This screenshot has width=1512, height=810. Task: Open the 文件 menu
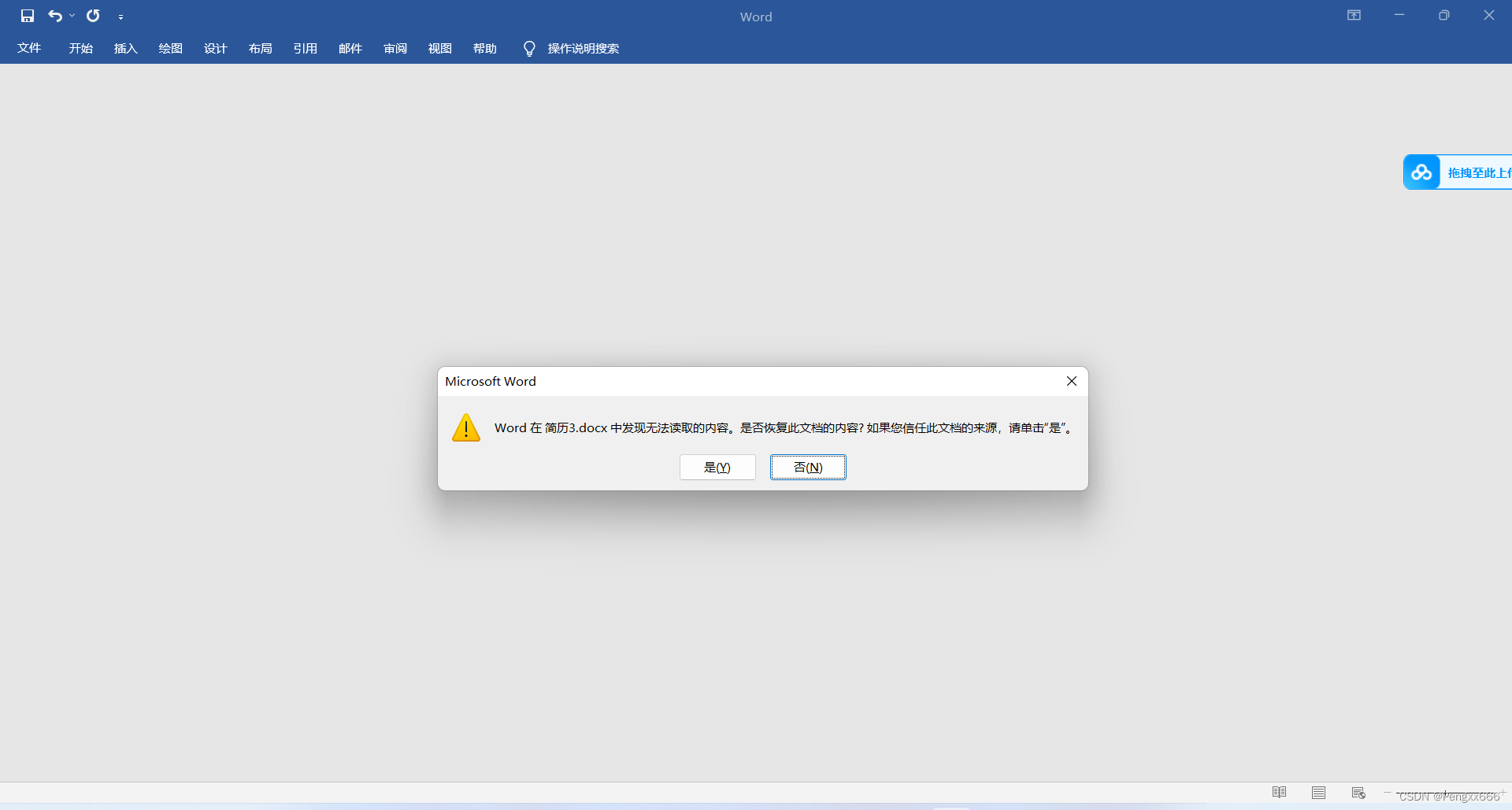click(x=29, y=48)
